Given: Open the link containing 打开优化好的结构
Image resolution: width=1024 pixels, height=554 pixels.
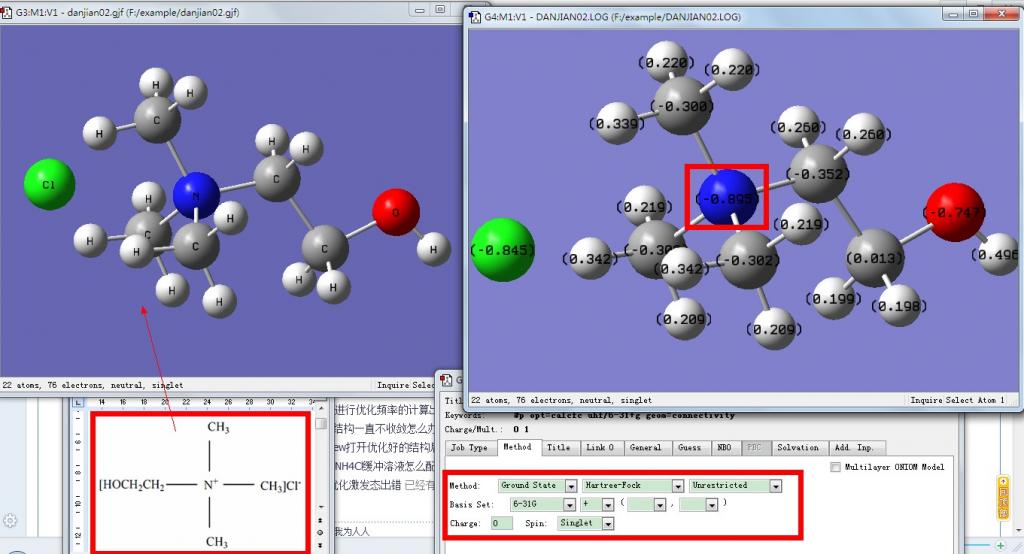Looking at the screenshot, I should pos(385,448).
